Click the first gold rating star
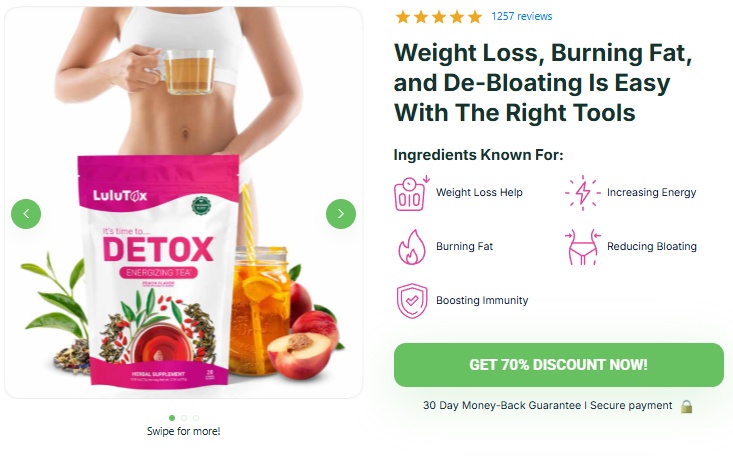733x464 pixels. (x=402, y=17)
